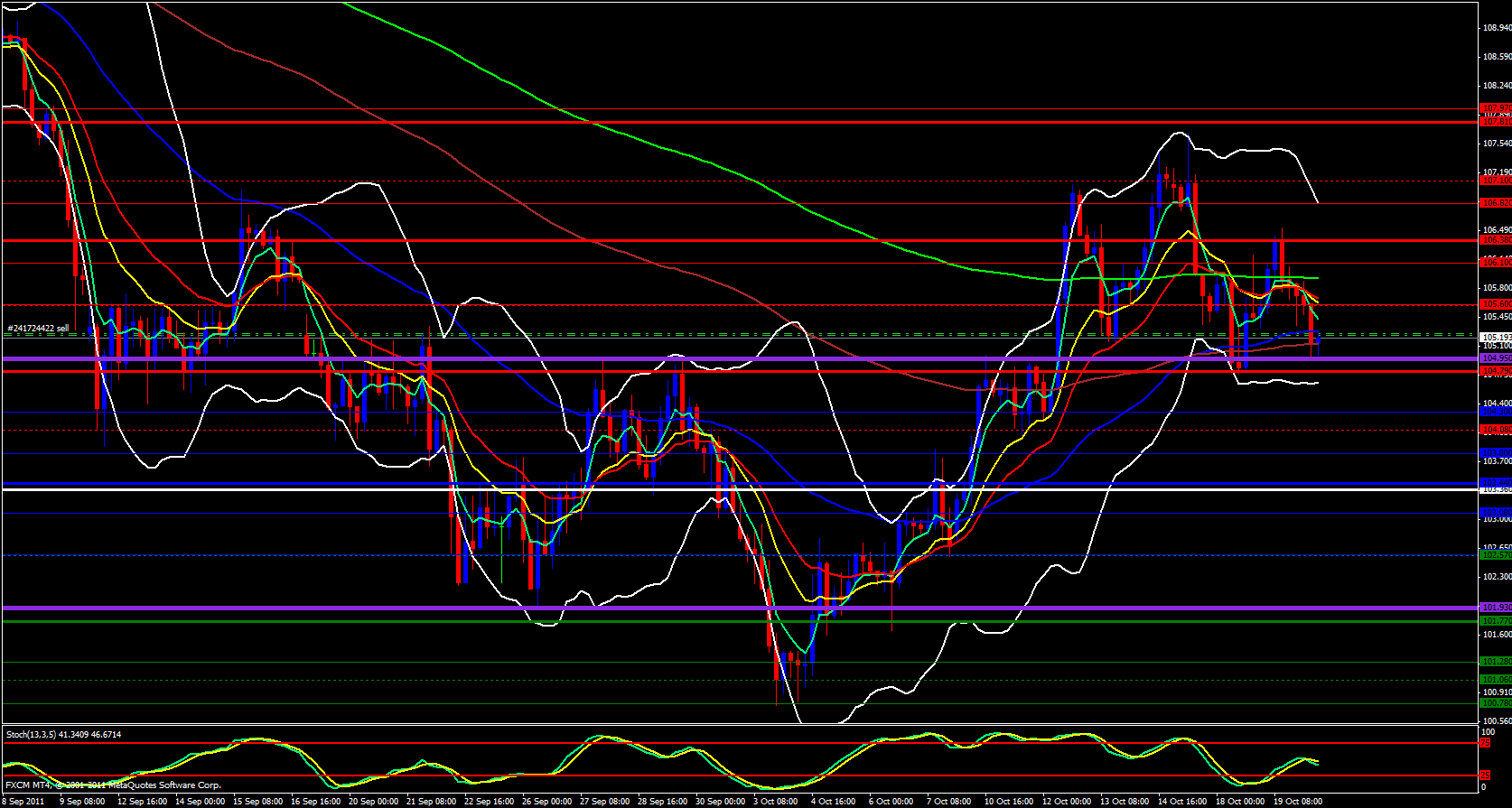This screenshot has height=808, width=1512.
Task: Click the '15 Sep 08:00' time label
Action: pyautogui.click(x=258, y=801)
